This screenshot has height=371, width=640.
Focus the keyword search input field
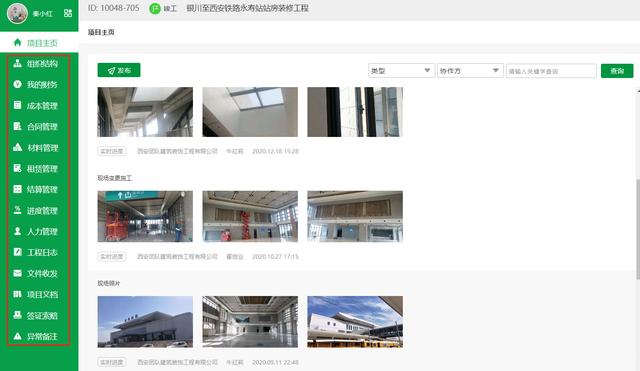tap(551, 71)
